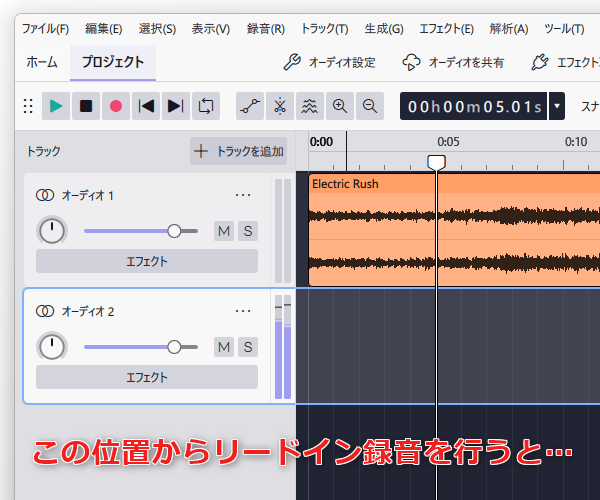The image size is (600, 500).
Task: Click the playhead handle on the ruler
Action: (x=437, y=163)
